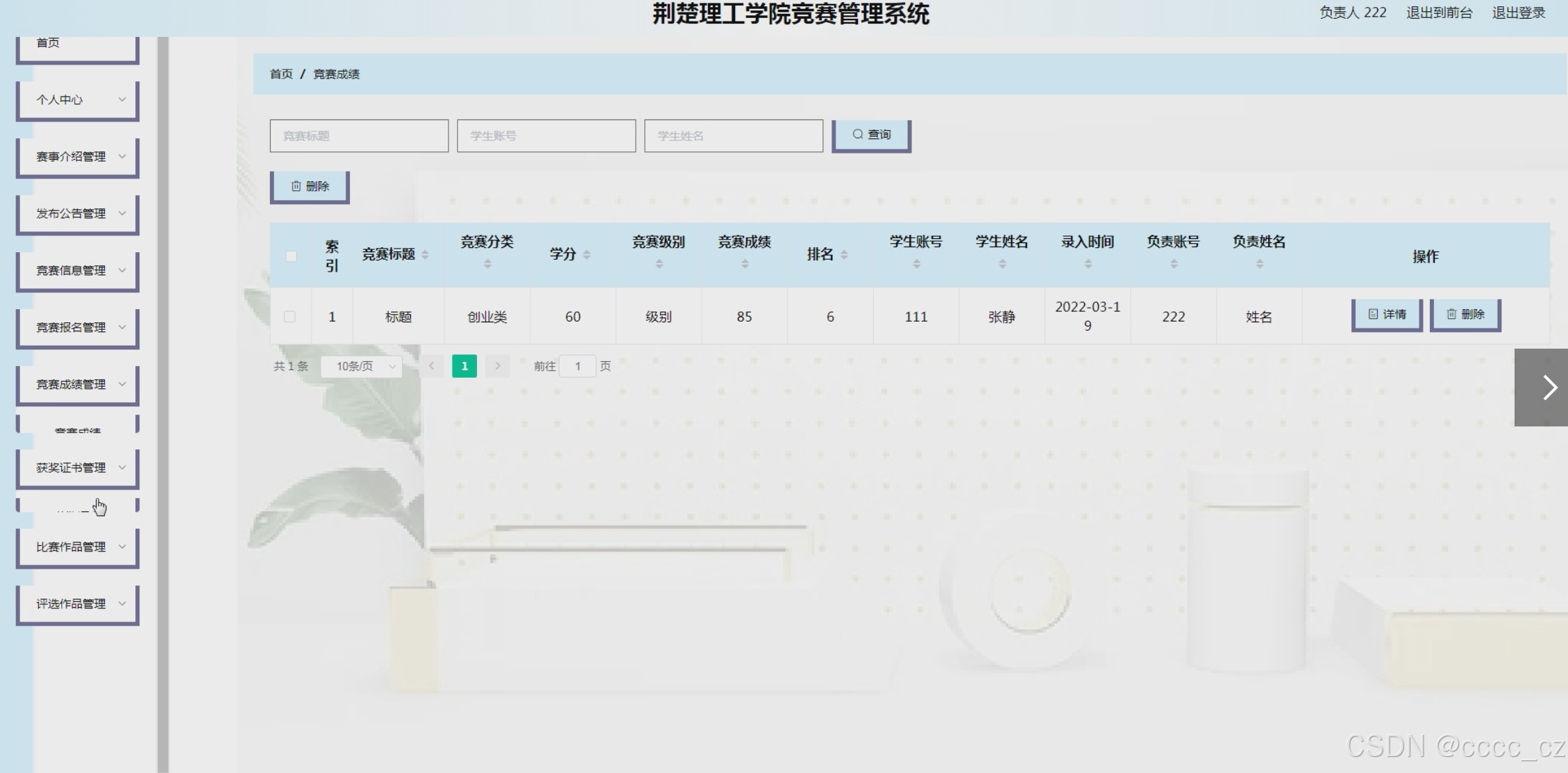Screen dimensions: 1568x773
Task: Collapse 竞赛成绩管理 sidebar menu
Action: (x=78, y=384)
